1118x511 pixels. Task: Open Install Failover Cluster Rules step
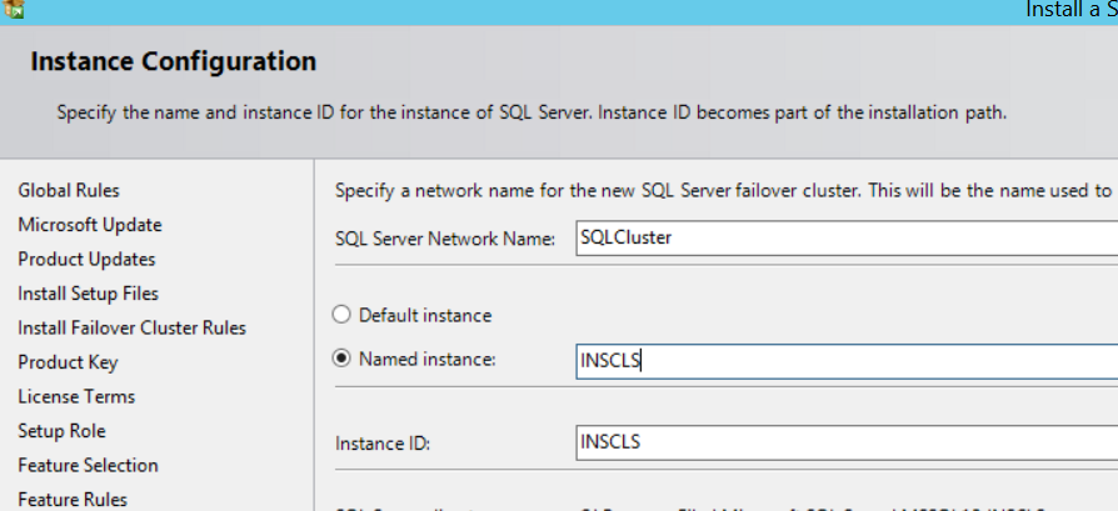pos(132,328)
